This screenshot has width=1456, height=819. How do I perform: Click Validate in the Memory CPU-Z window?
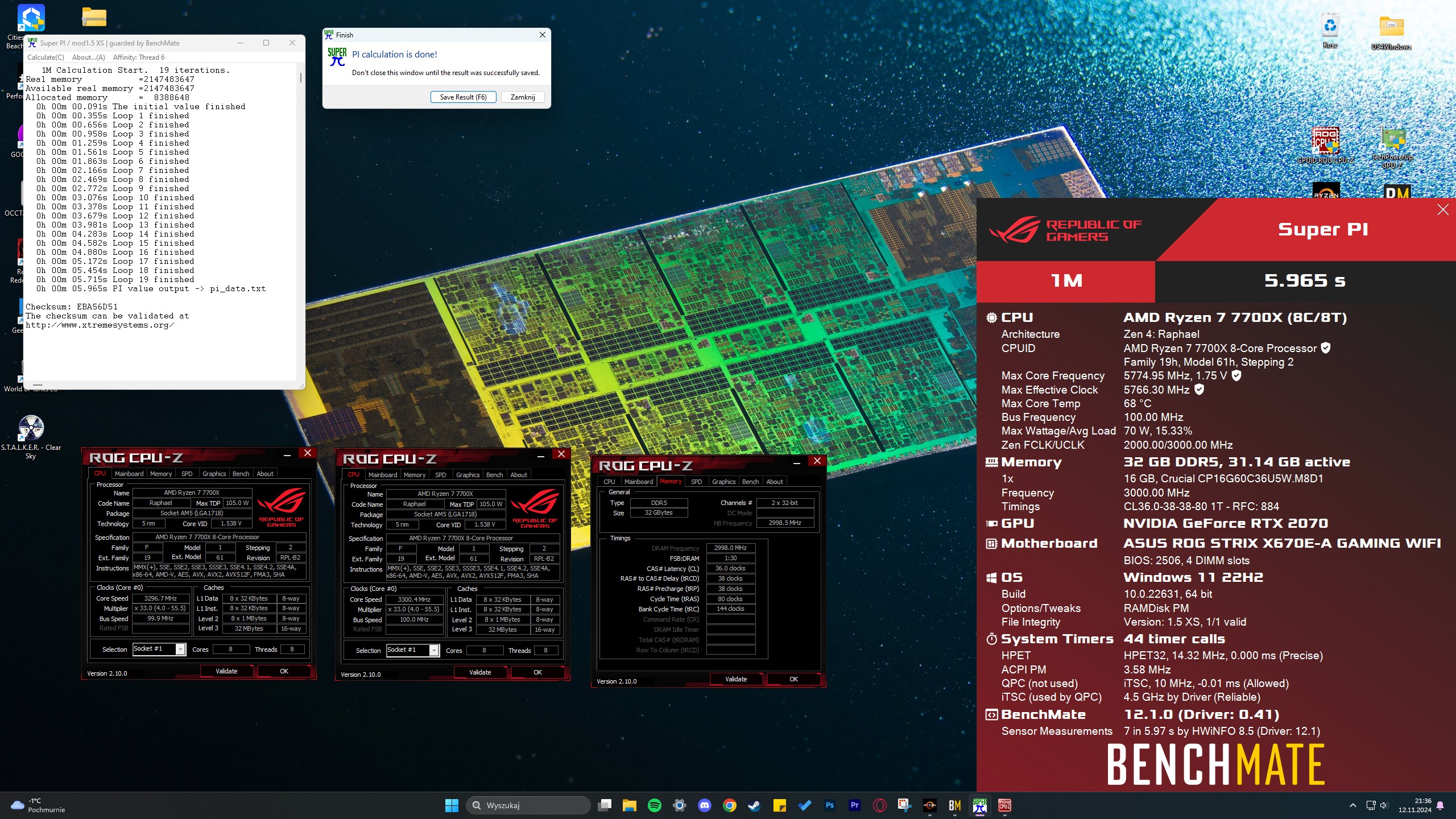pyautogui.click(x=736, y=679)
